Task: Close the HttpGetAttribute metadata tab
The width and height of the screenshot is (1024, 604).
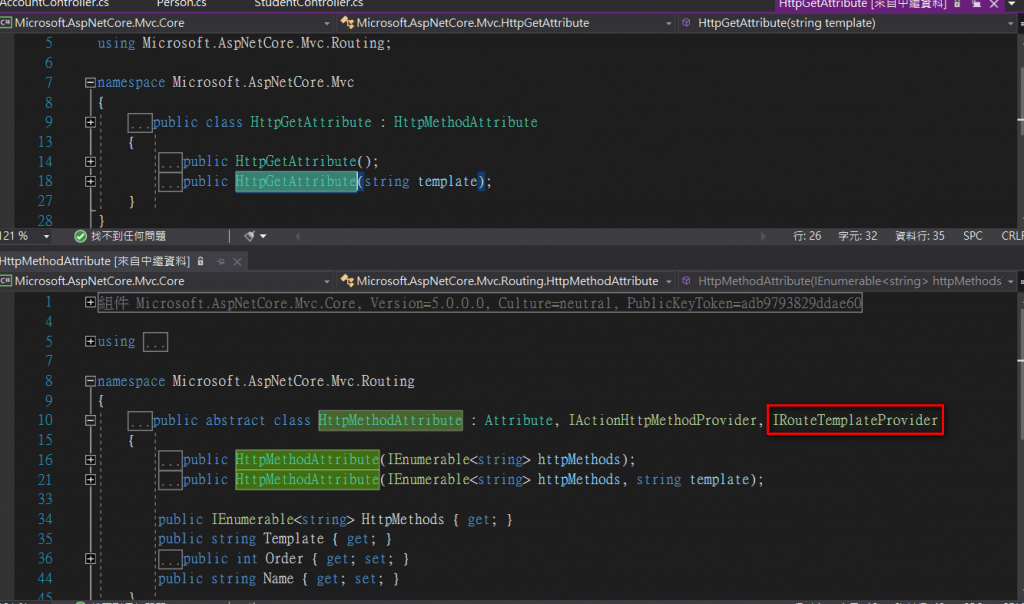Action: point(993,4)
